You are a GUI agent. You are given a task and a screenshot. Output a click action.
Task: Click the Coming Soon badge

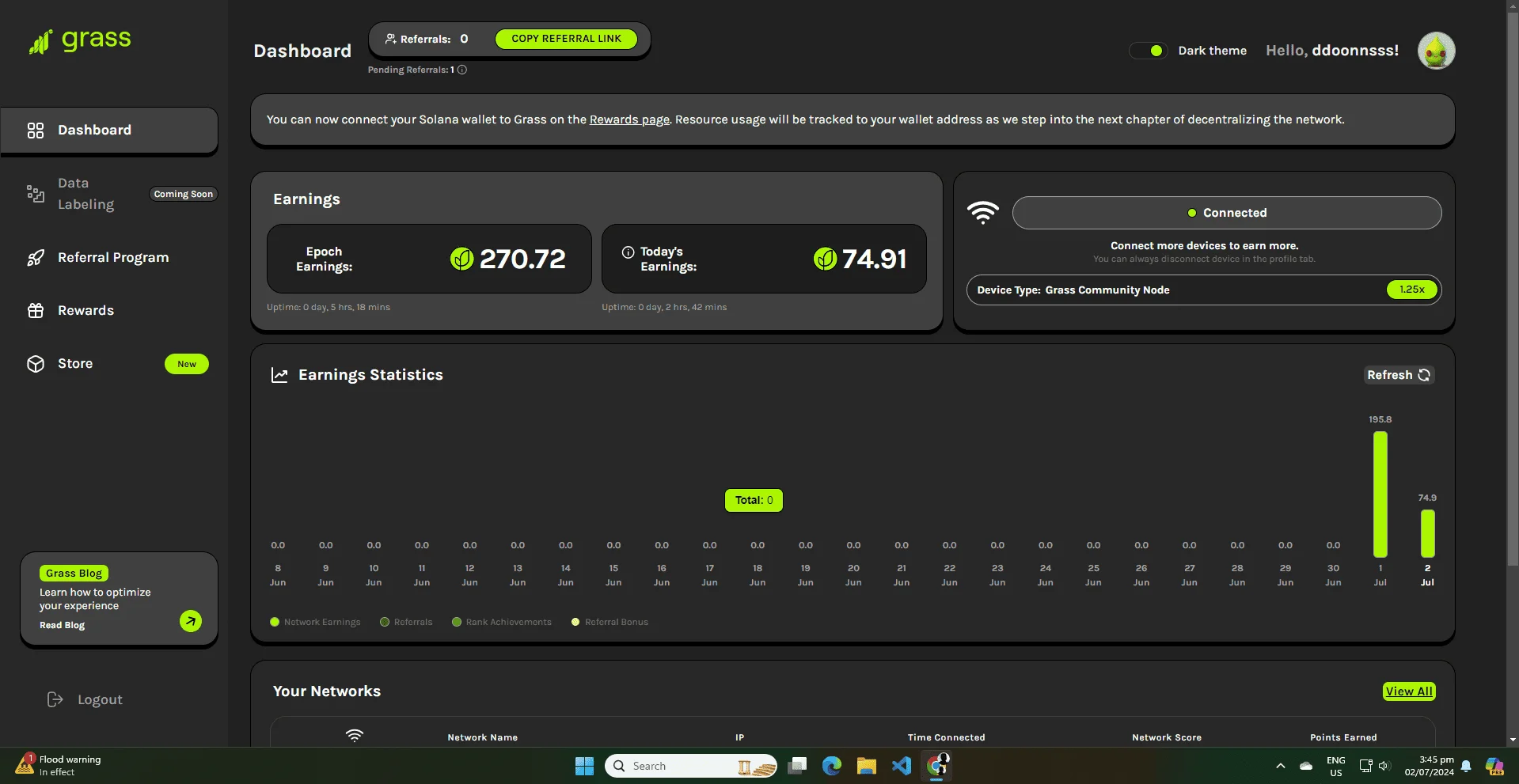point(184,194)
